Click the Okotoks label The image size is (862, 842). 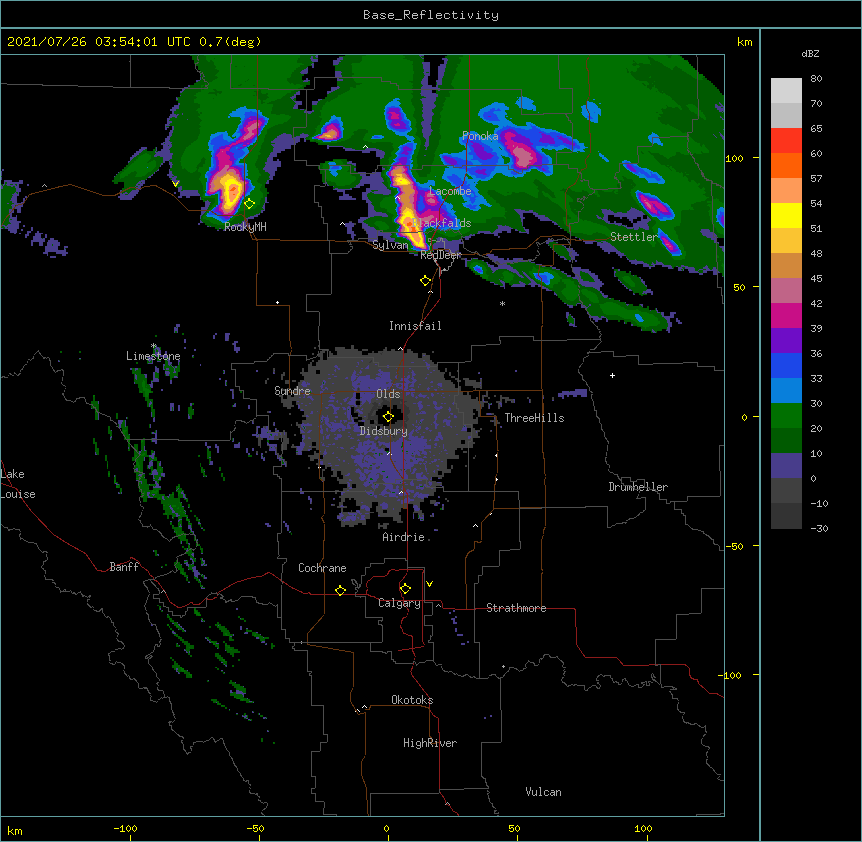[412, 700]
